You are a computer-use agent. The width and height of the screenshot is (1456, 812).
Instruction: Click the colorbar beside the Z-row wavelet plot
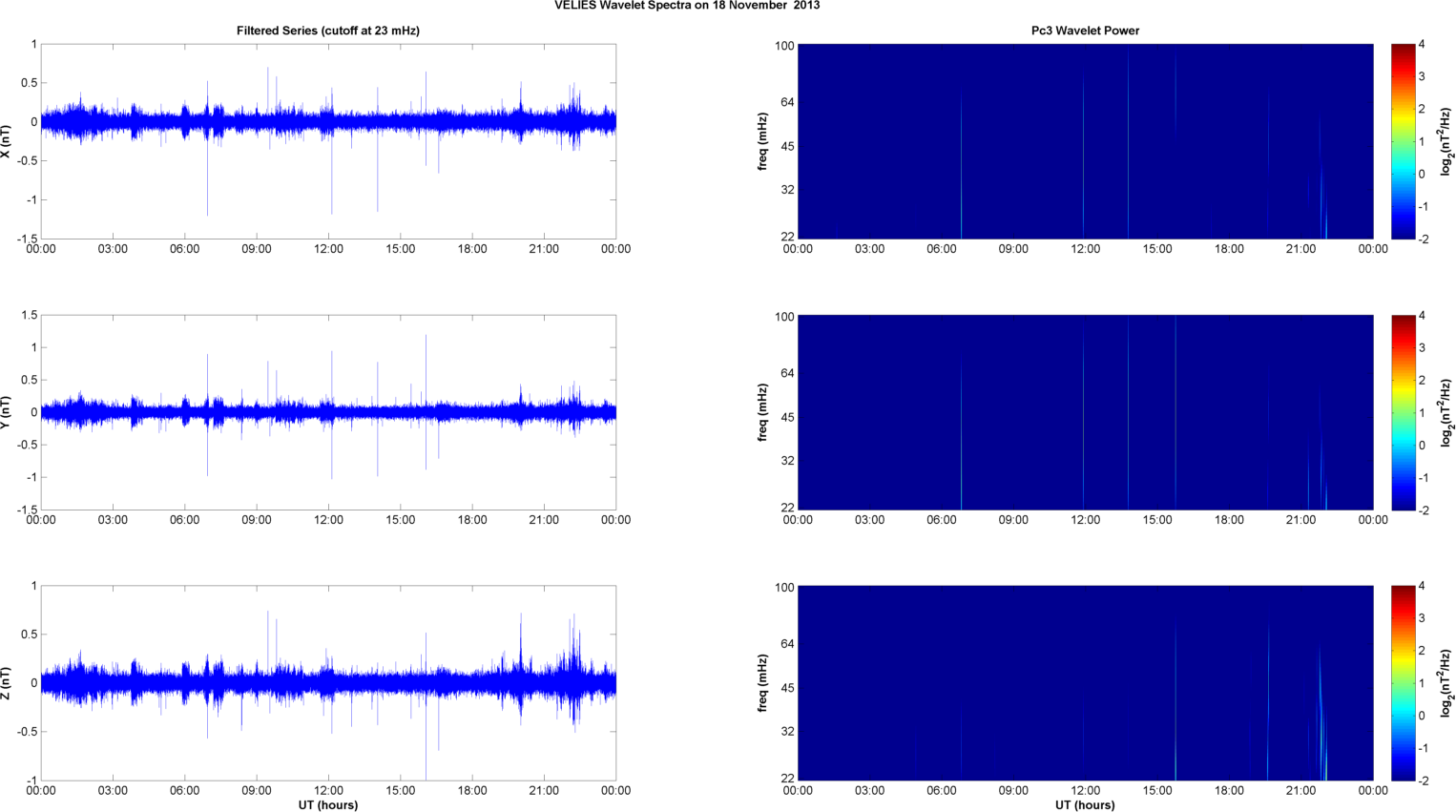[1403, 683]
